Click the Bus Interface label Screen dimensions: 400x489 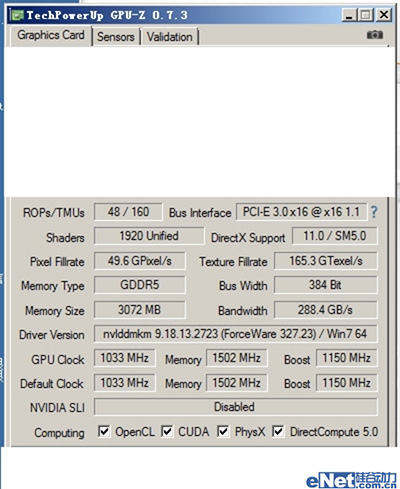(x=200, y=213)
